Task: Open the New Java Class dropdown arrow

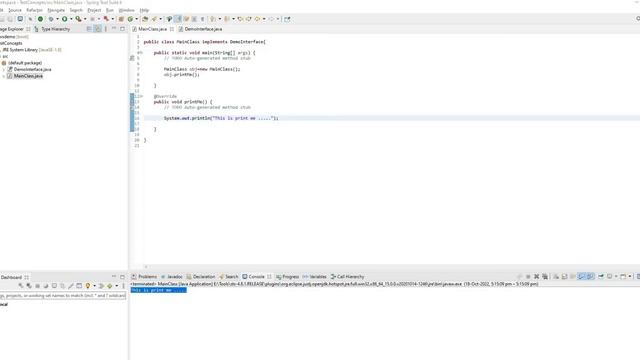Action: 136,19
